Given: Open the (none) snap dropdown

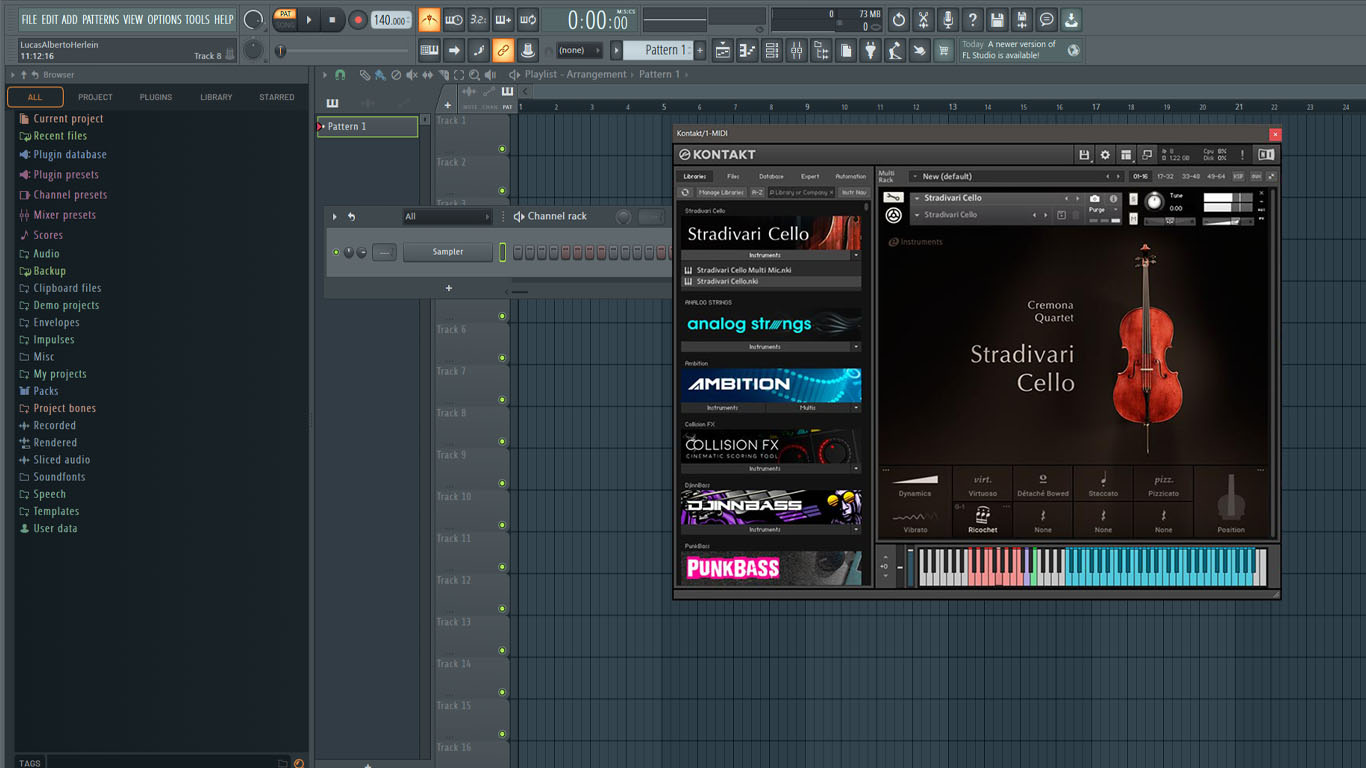Looking at the screenshot, I should click(579, 50).
